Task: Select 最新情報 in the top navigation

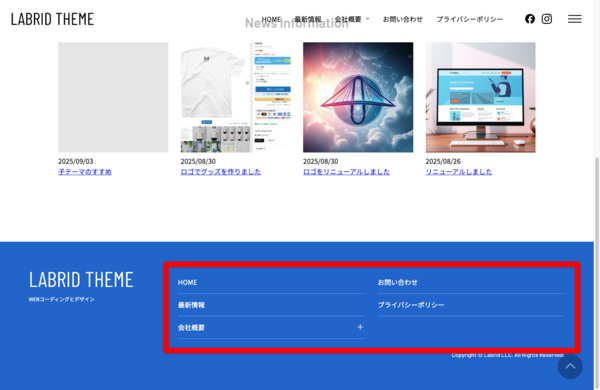Action: tap(308, 19)
